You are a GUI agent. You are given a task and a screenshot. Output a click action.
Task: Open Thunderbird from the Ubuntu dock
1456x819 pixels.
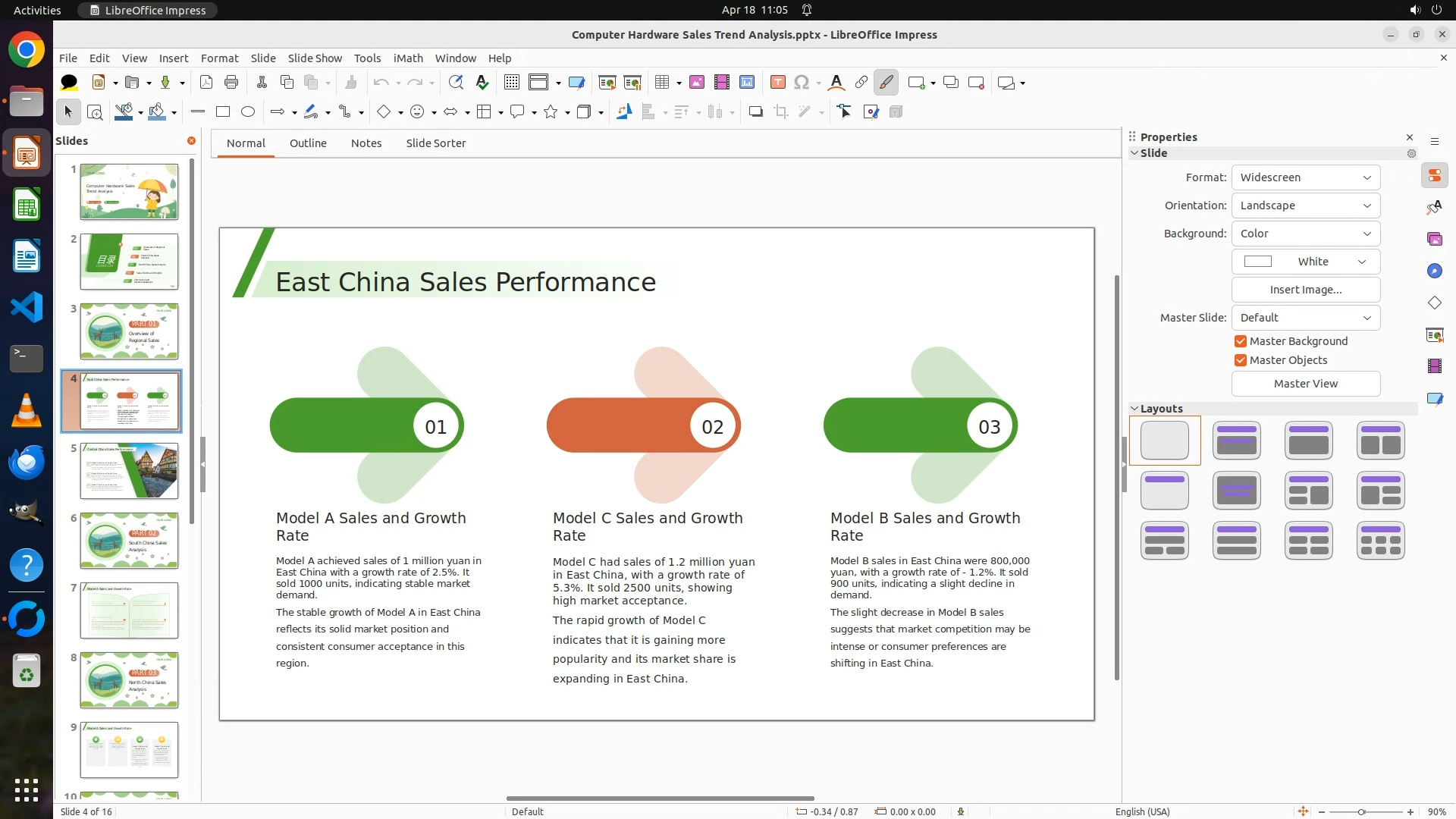pos(27,462)
